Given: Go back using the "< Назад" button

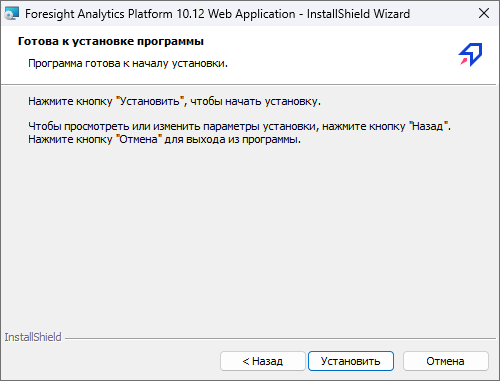Looking at the screenshot, I should [263, 361].
